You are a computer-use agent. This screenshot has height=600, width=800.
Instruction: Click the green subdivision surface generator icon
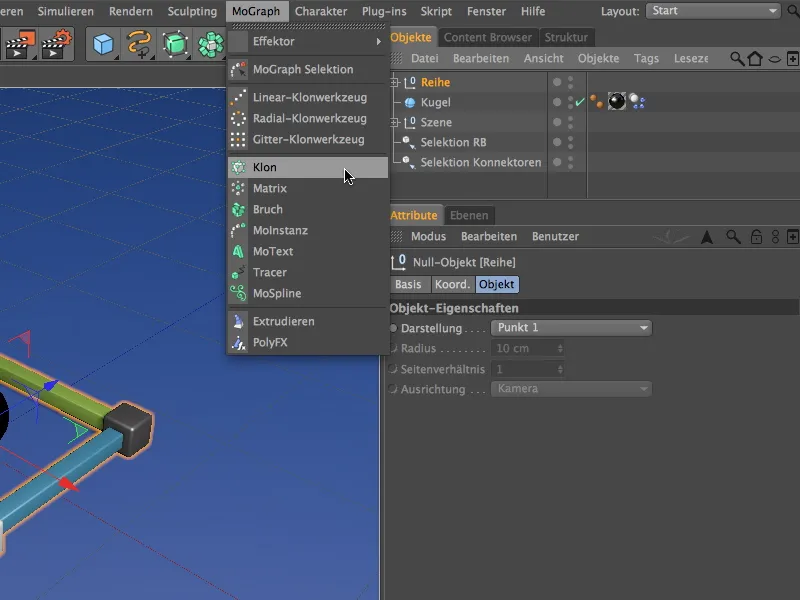[175, 44]
